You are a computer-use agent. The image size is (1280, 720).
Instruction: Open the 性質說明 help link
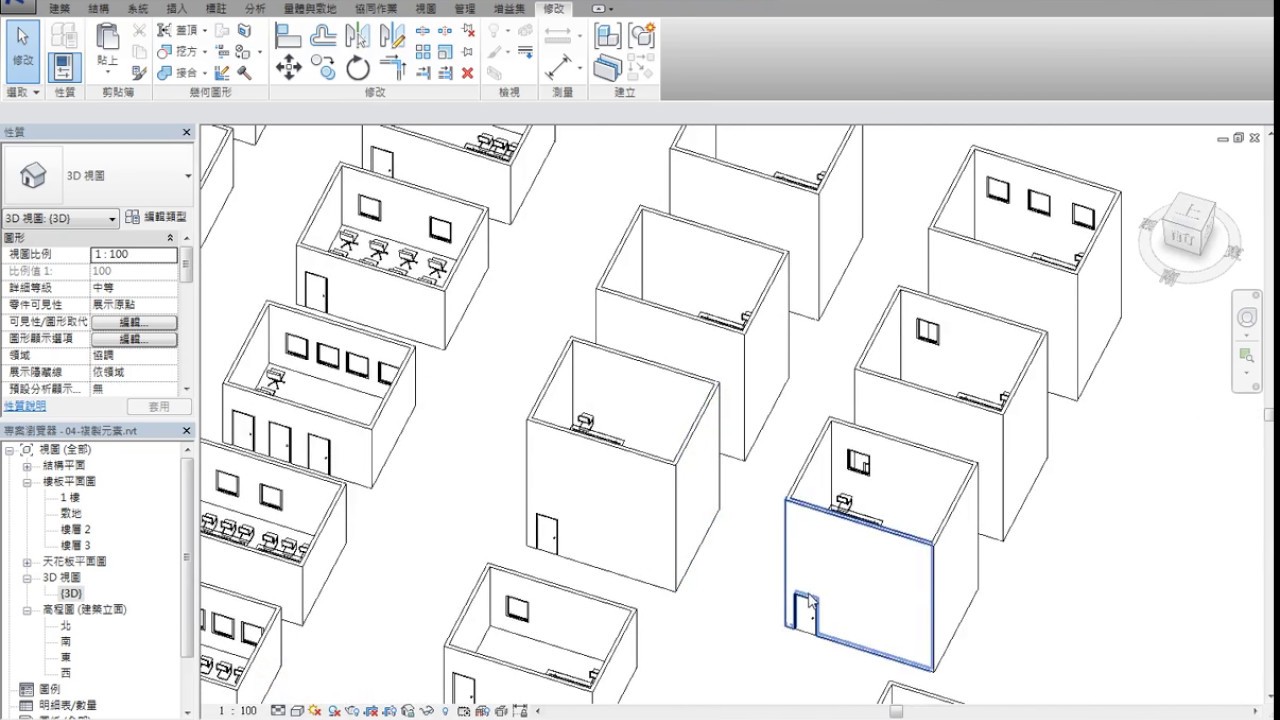[24, 406]
